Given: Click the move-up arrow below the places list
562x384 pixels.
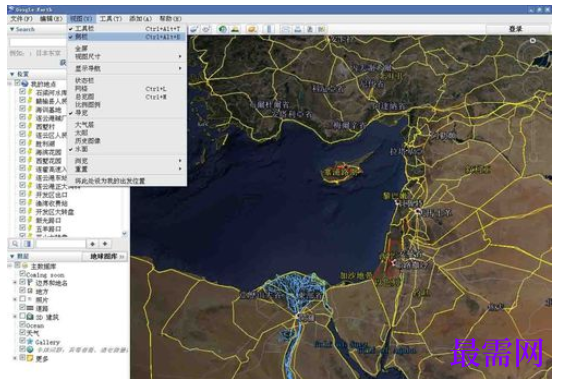Looking at the screenshot, I should pos(93,244).
